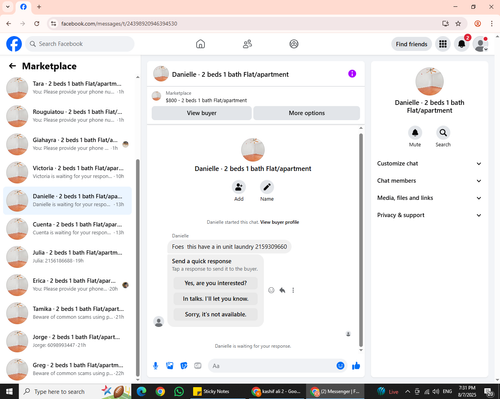Screen dimensions: 500x399
Task: Click Danielle's profile picture in right panel
Action: point(429,81)
